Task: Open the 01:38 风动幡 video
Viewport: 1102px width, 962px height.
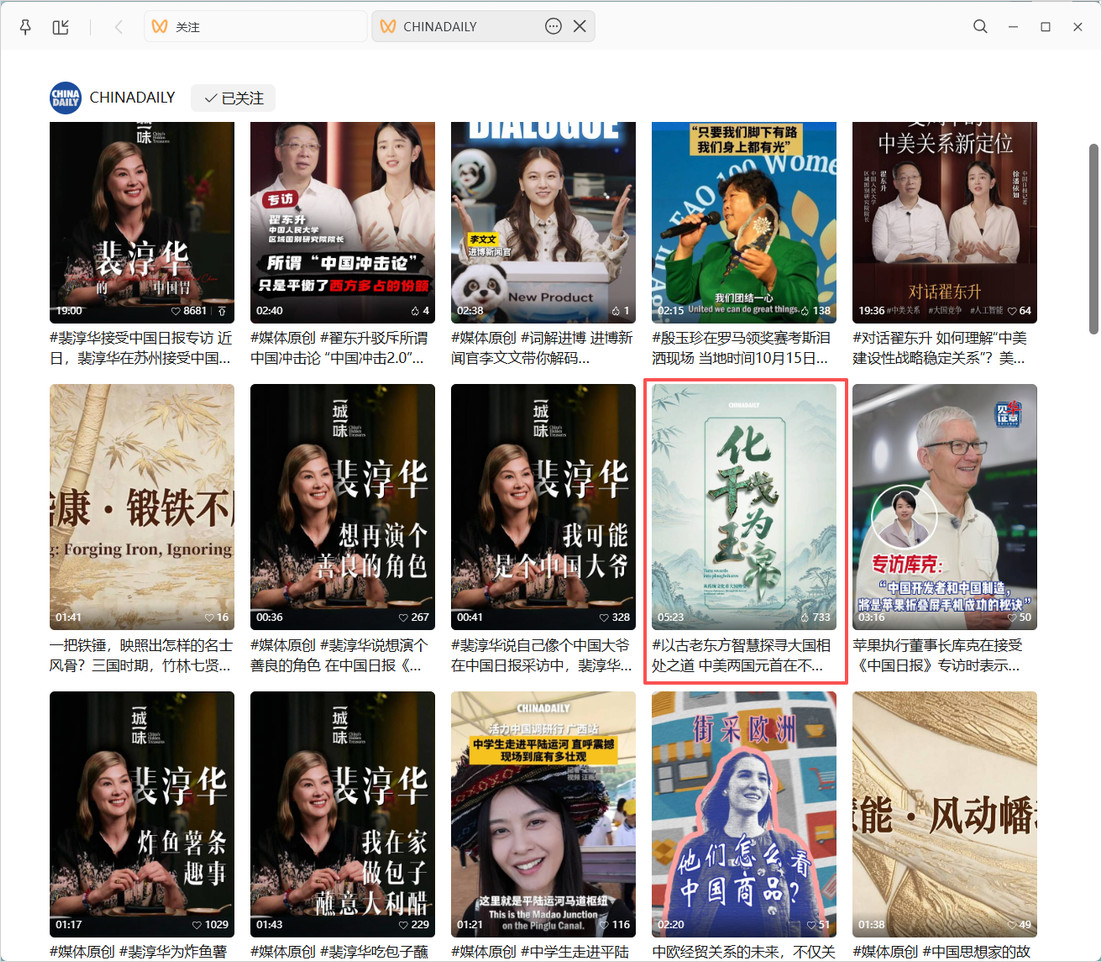Action: (945, 814)
